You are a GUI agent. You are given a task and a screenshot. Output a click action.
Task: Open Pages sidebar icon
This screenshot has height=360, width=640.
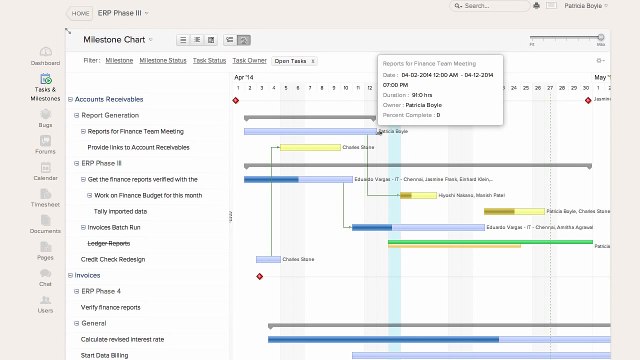pyautogui.click(x=45, y=247)
